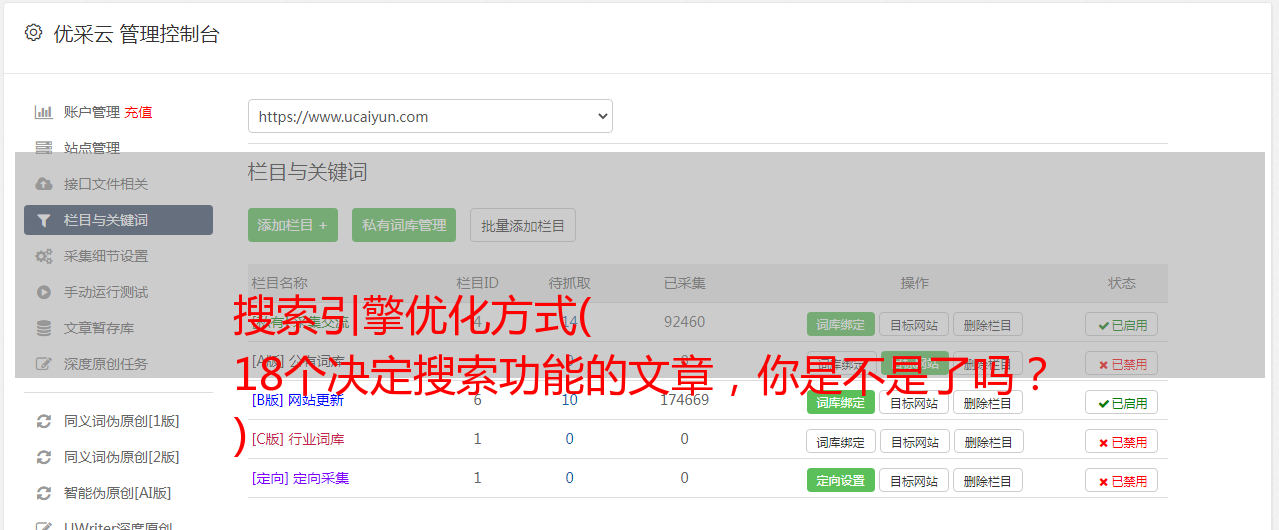This screenshot has height=530, width=1279.
Task: Click 词库绑定 in the 行业词库 row
Action: (840, 442)
